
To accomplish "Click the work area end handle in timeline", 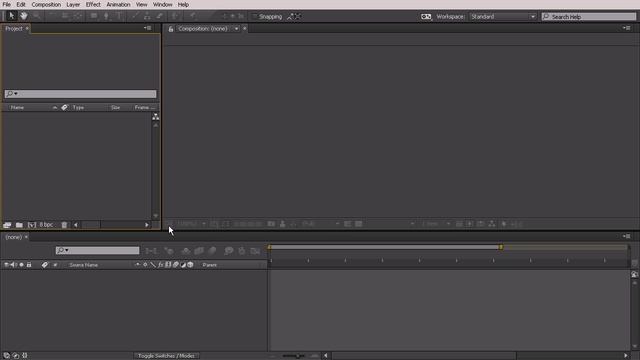I will click(x=501, y=247).
